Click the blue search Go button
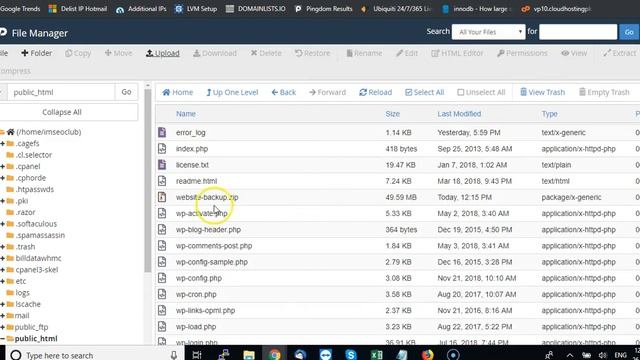The image size is (640, 360). [x=629, y=32]
